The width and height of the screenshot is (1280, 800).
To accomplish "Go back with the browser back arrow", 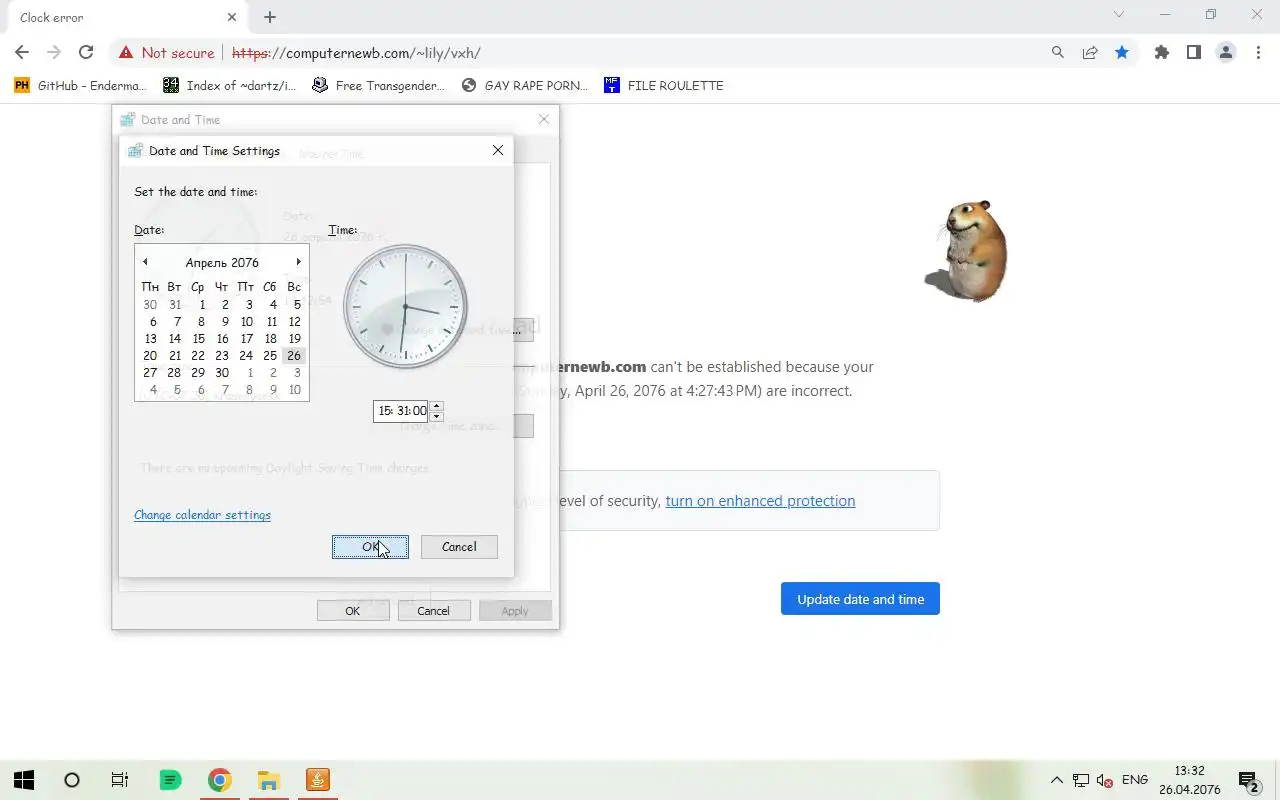I will click(x=22, y=53).
